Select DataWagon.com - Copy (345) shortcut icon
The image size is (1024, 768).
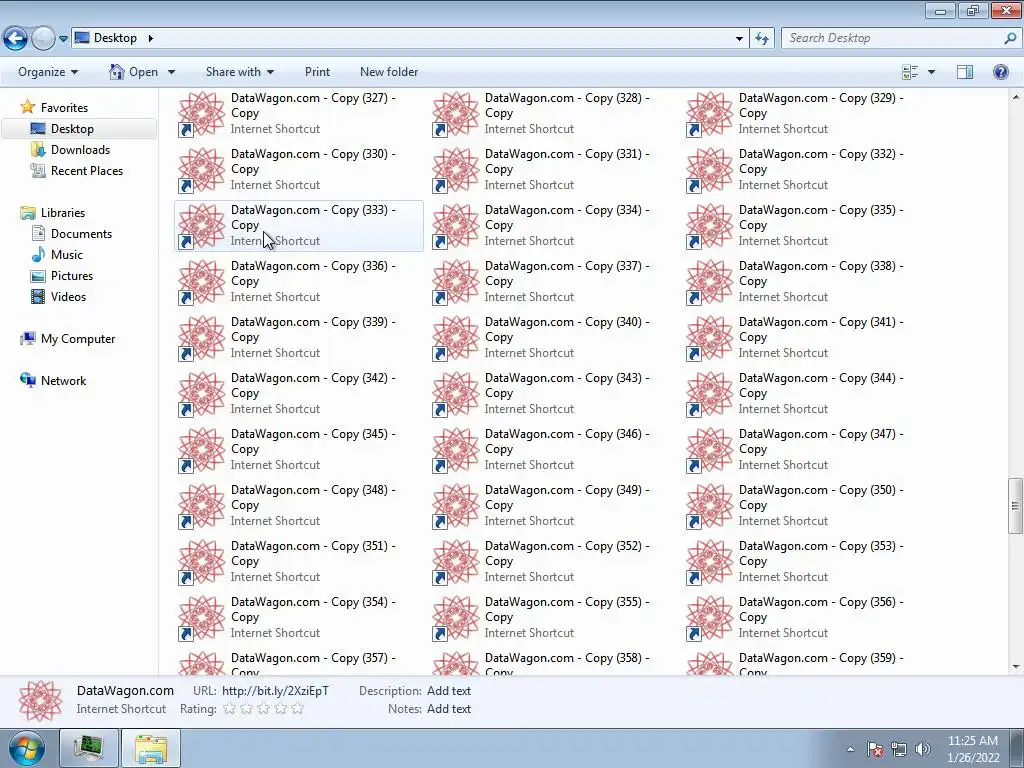(202, 451)
